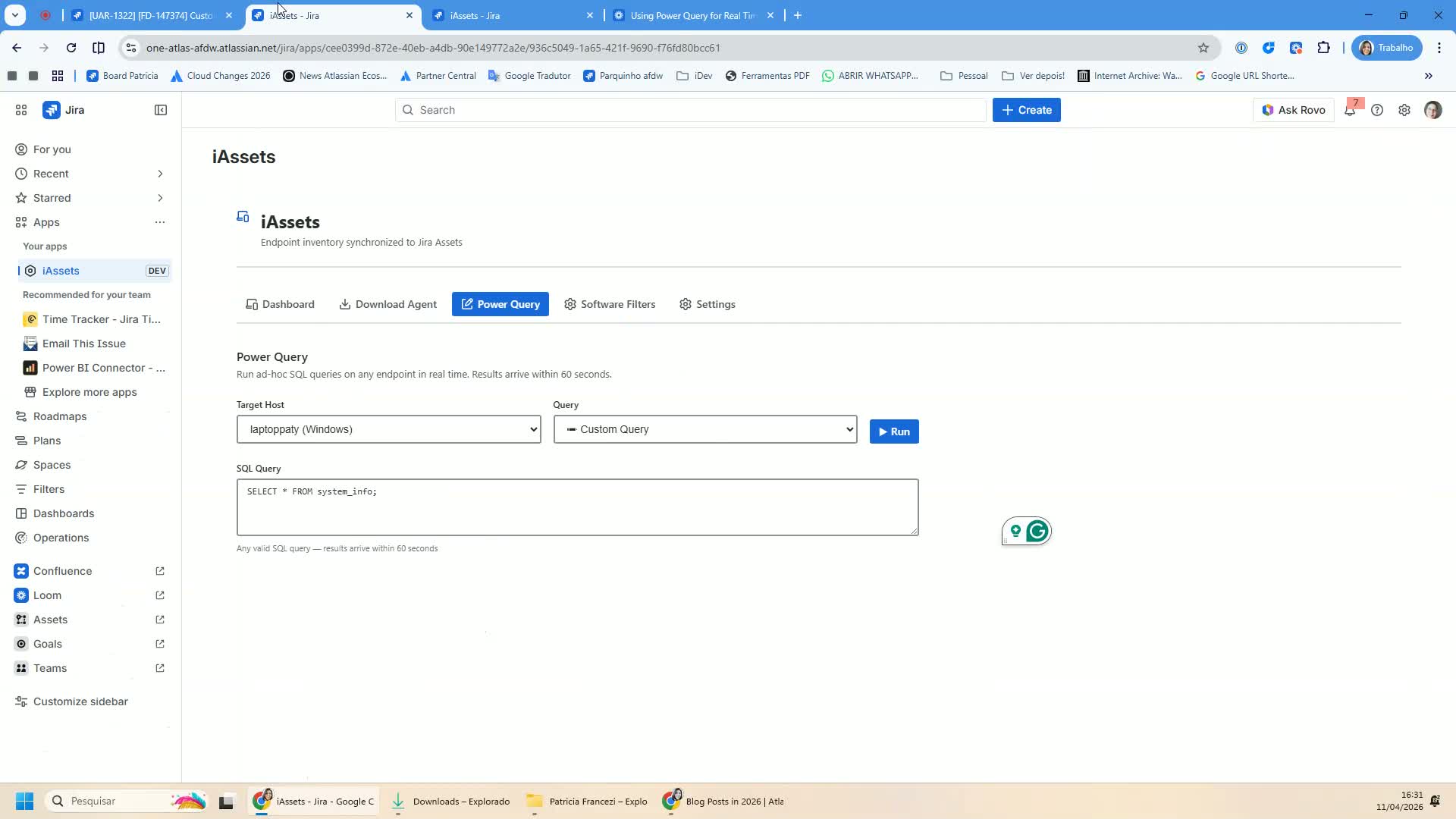Open Windows Start menu
This screenshot has width=1456, height=819.
(x=24, y=801)
